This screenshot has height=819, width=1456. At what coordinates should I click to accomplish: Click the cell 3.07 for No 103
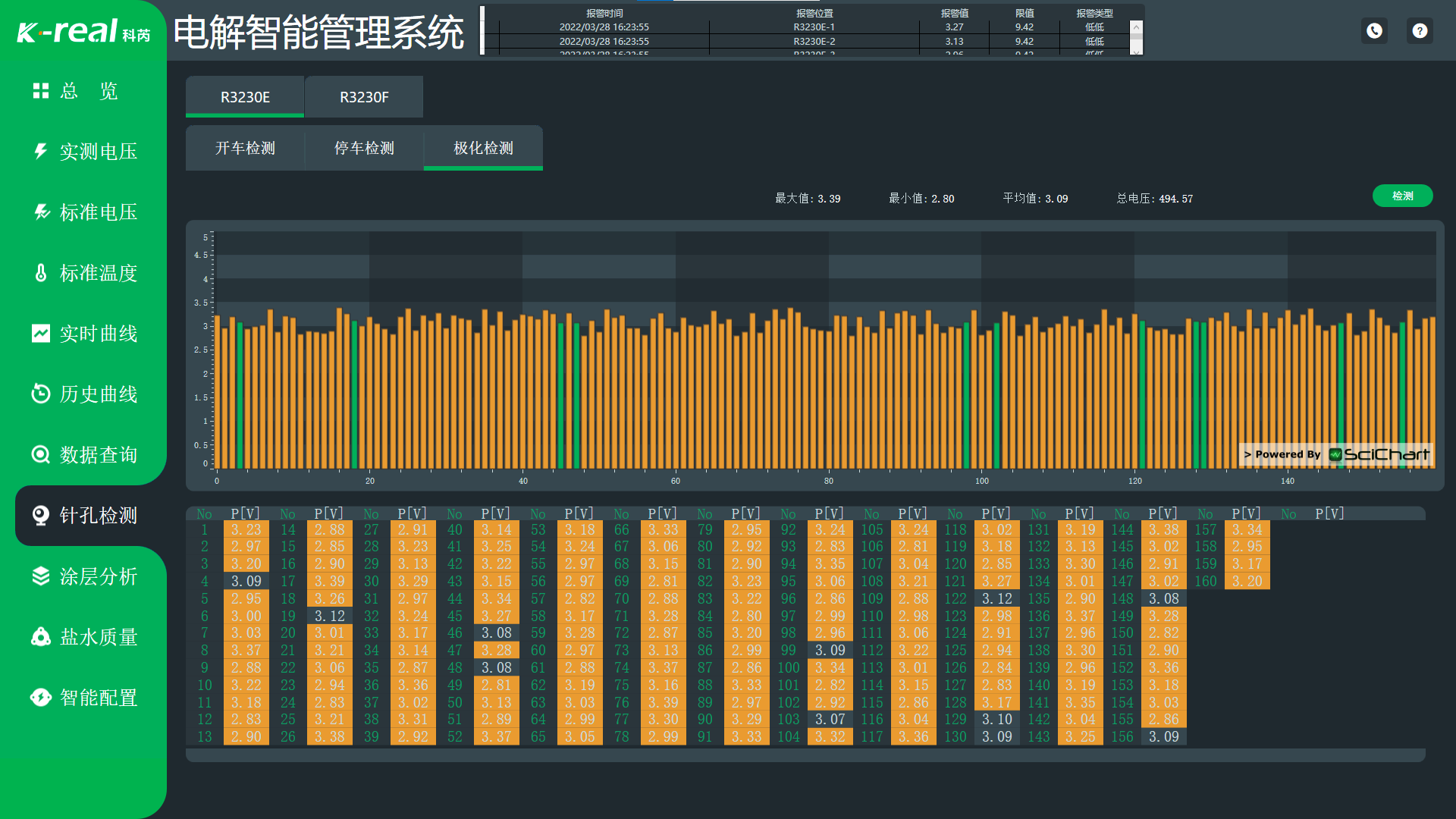click(830, 720)
